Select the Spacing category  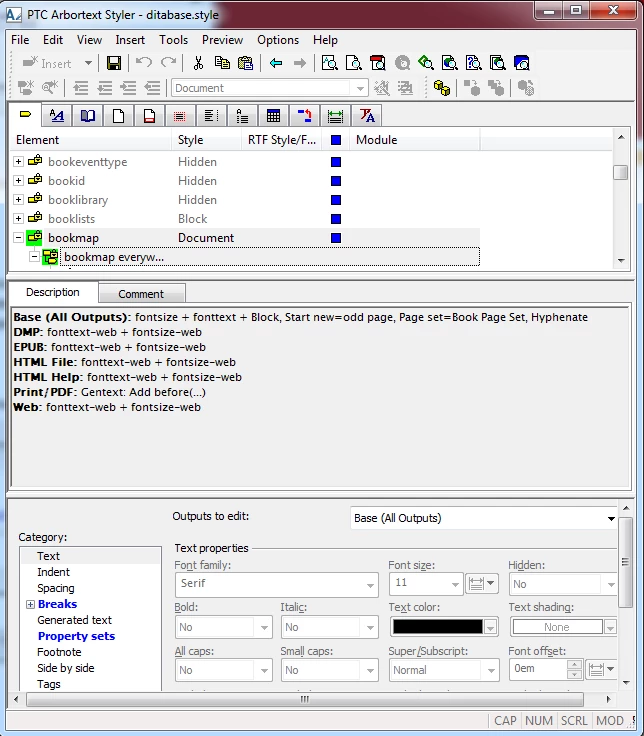tap(55, 588)
